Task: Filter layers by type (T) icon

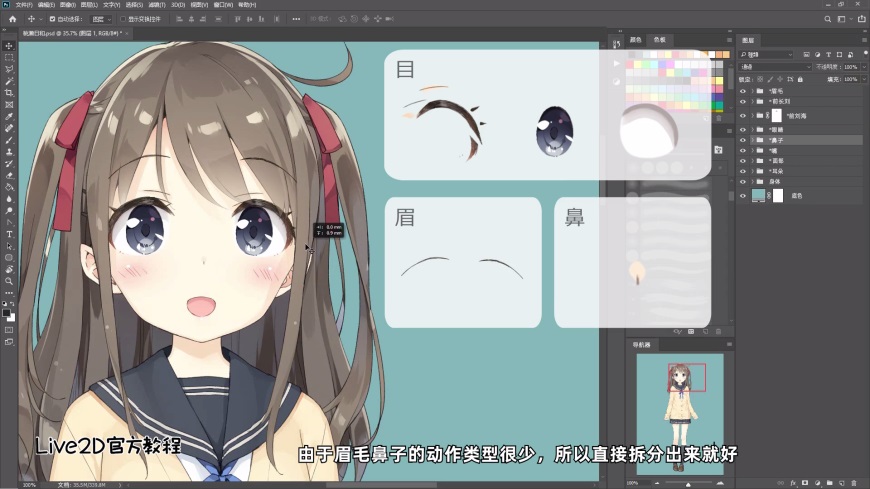Action: point(828,54)
